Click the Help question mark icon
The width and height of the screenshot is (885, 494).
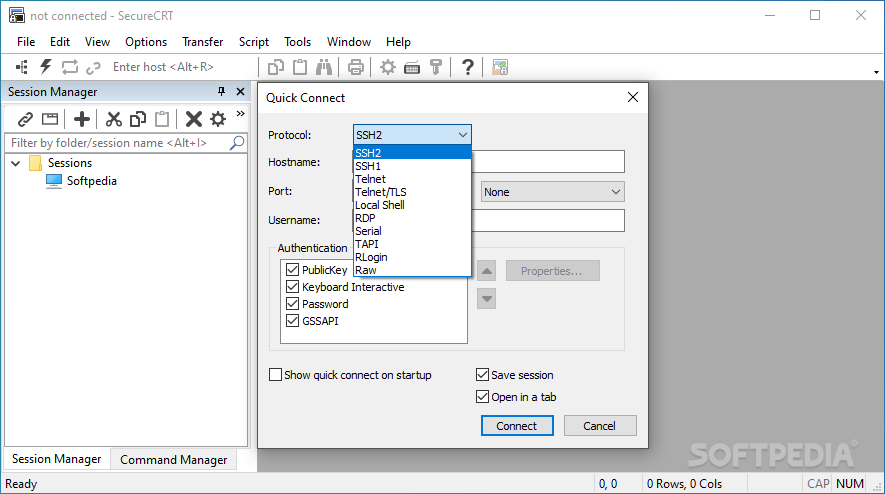[467, 67]
